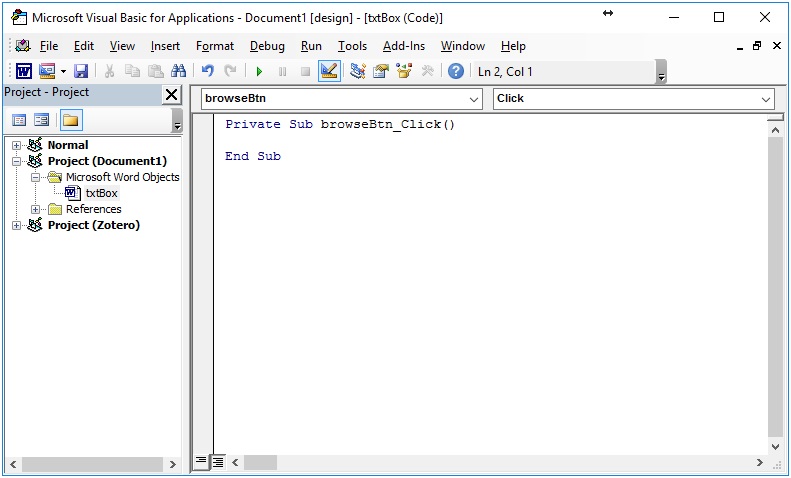Click the Insert UserForm toolbar icon

click(47, 71)
